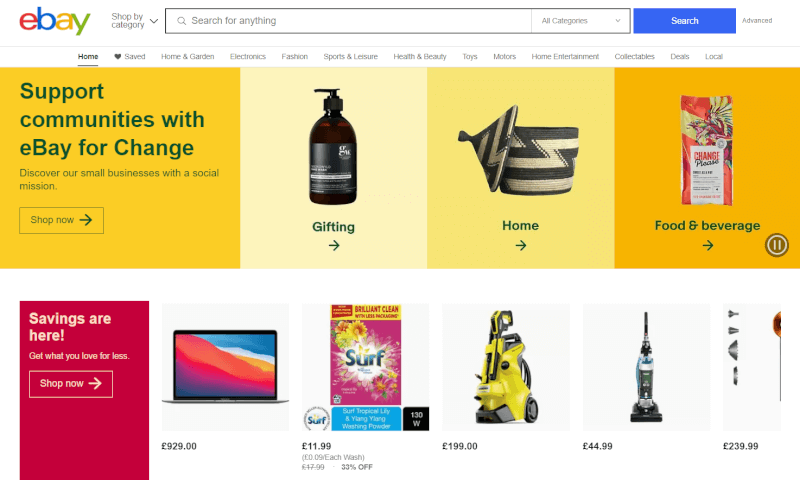Open the All Categories dropdown
Viewport: 800px width, 480px height.
(581, 21)
